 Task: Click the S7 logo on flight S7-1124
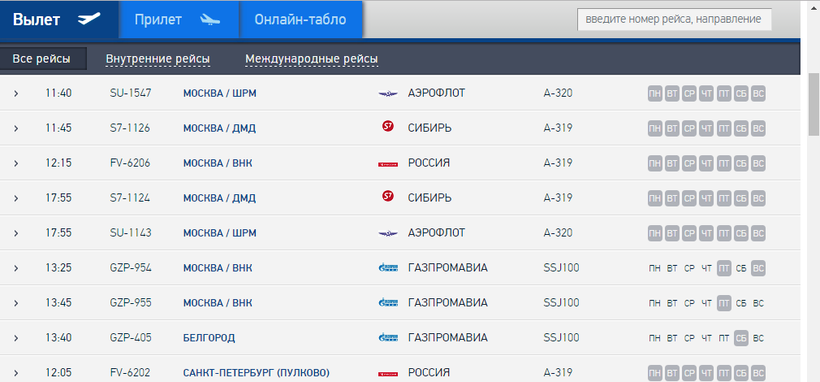tap(388, 196)
